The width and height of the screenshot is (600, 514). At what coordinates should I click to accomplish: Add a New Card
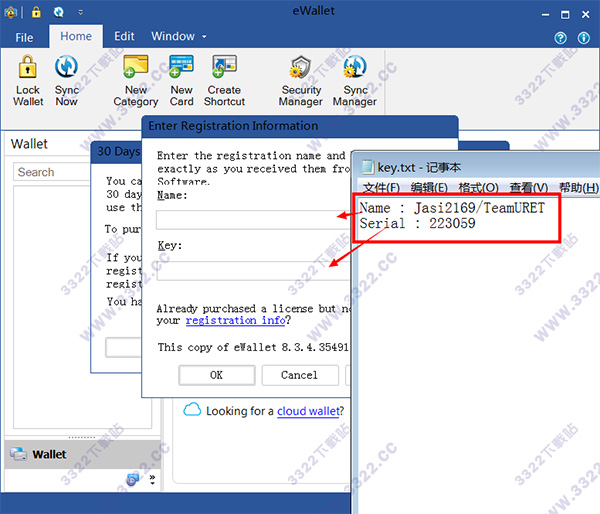coord(181,81)
